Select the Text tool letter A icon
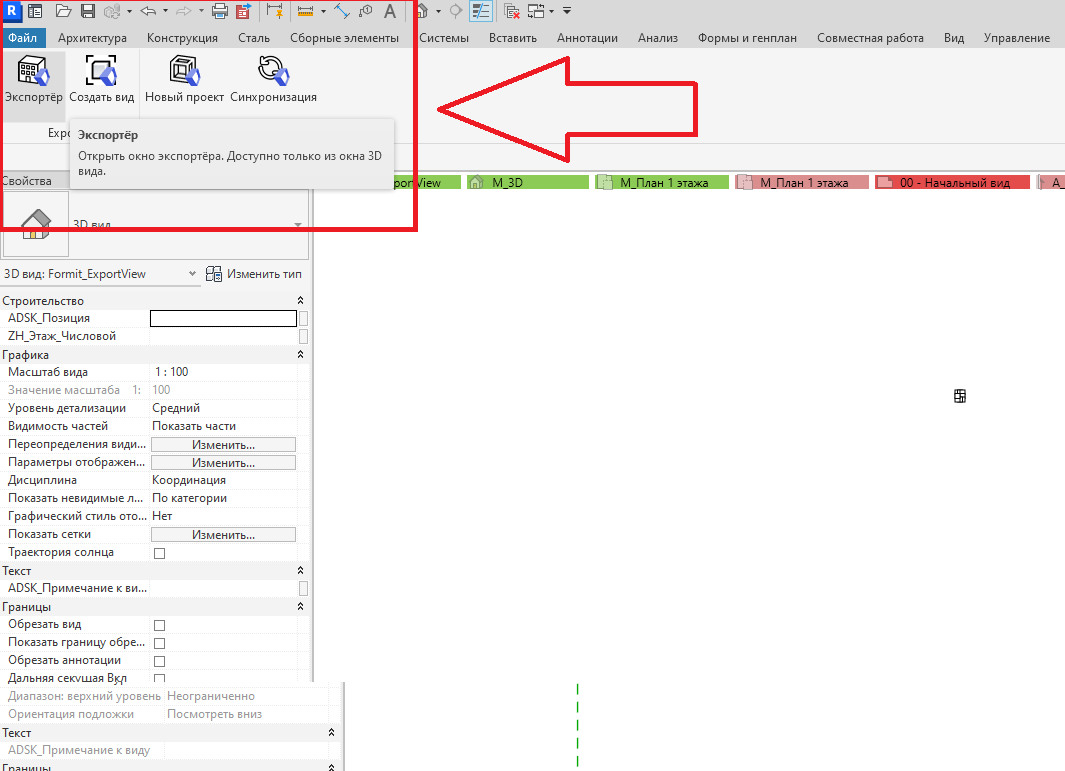Screen dimensions: 1065x771 (x=390, y=11)
